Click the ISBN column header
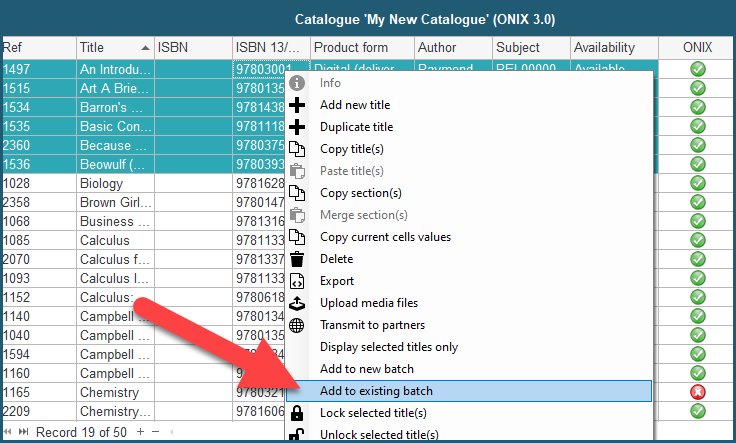 tap(193, 47)
